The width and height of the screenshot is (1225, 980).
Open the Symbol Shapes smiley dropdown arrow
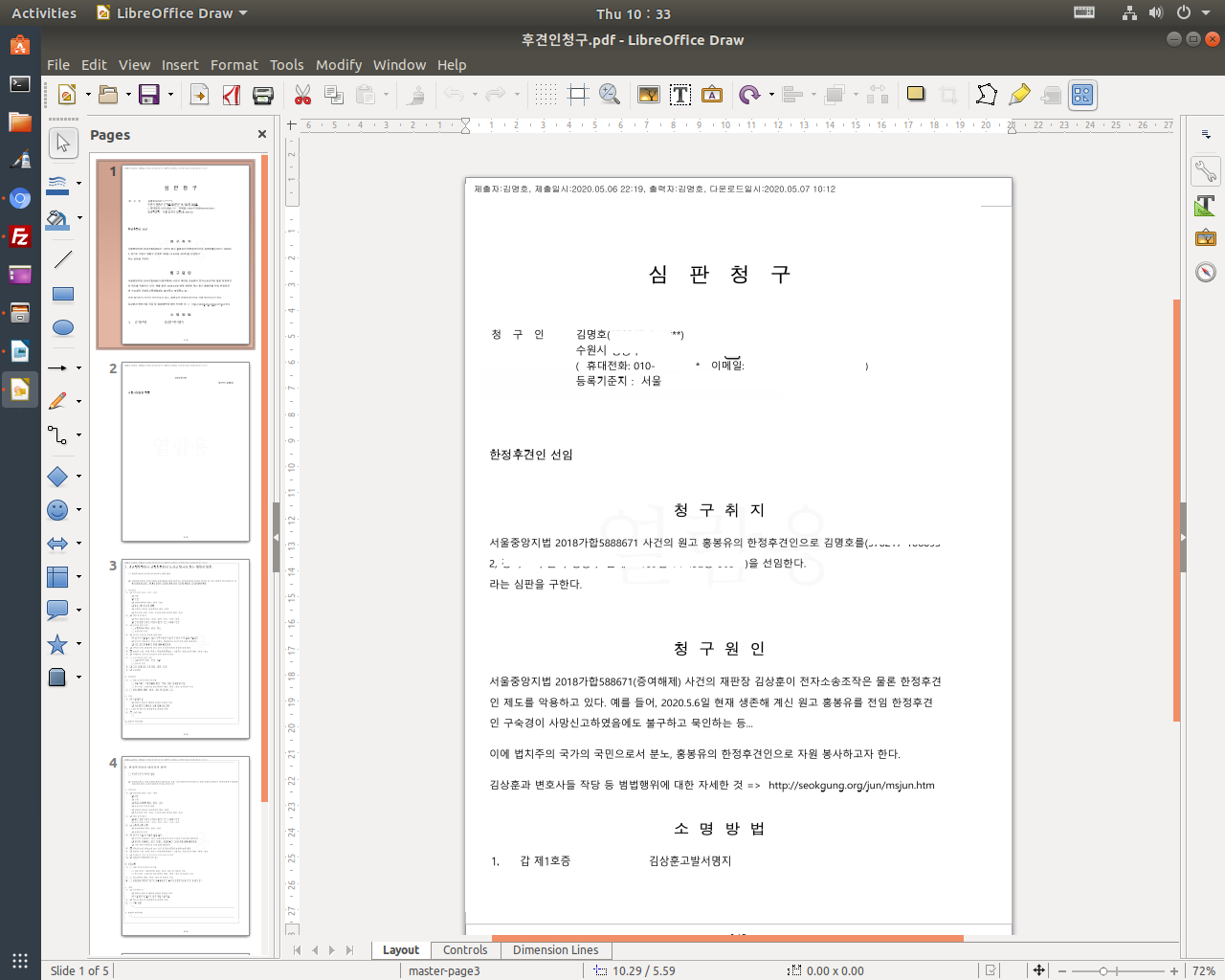click(78, 510)
